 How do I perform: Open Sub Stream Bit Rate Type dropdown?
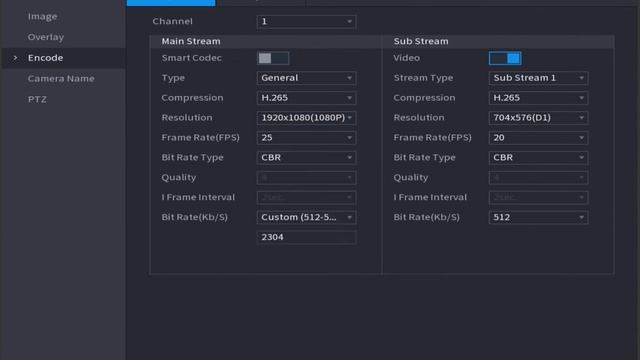coord(538,158)
